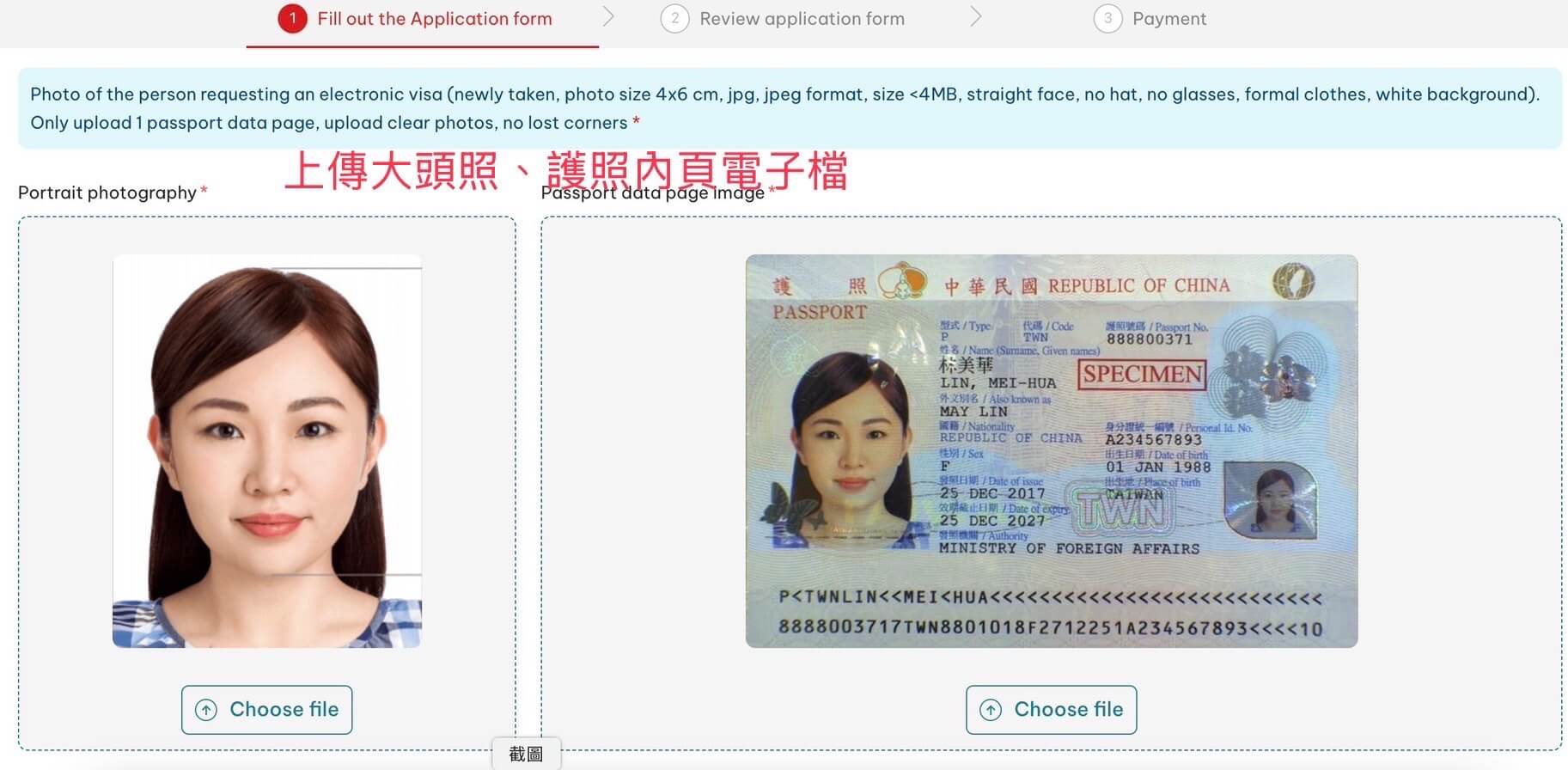
Task: Click the 'Portrait photography' field label
Action: coord(107,192)
